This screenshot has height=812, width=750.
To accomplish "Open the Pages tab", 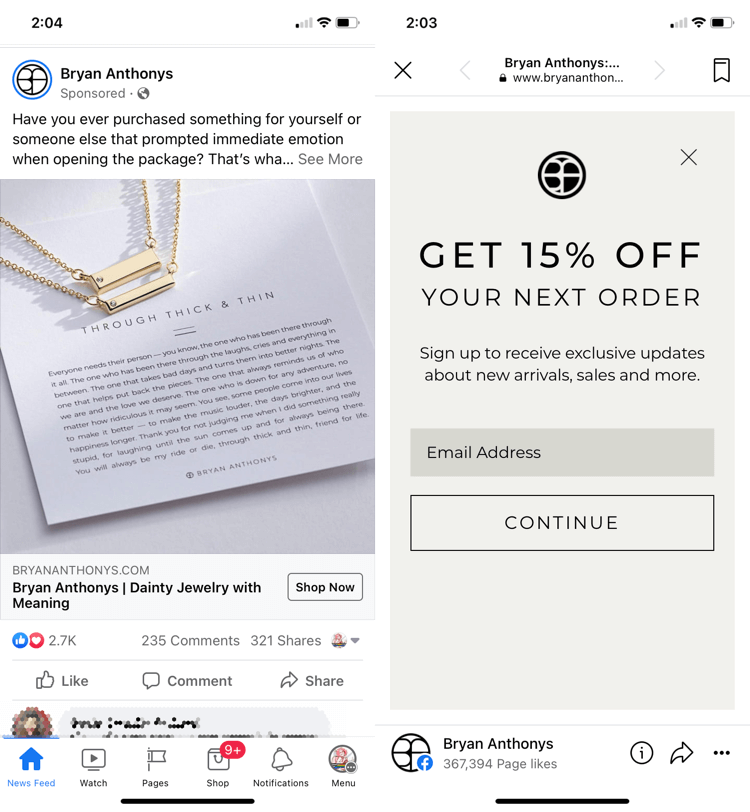I will point(155,768).
